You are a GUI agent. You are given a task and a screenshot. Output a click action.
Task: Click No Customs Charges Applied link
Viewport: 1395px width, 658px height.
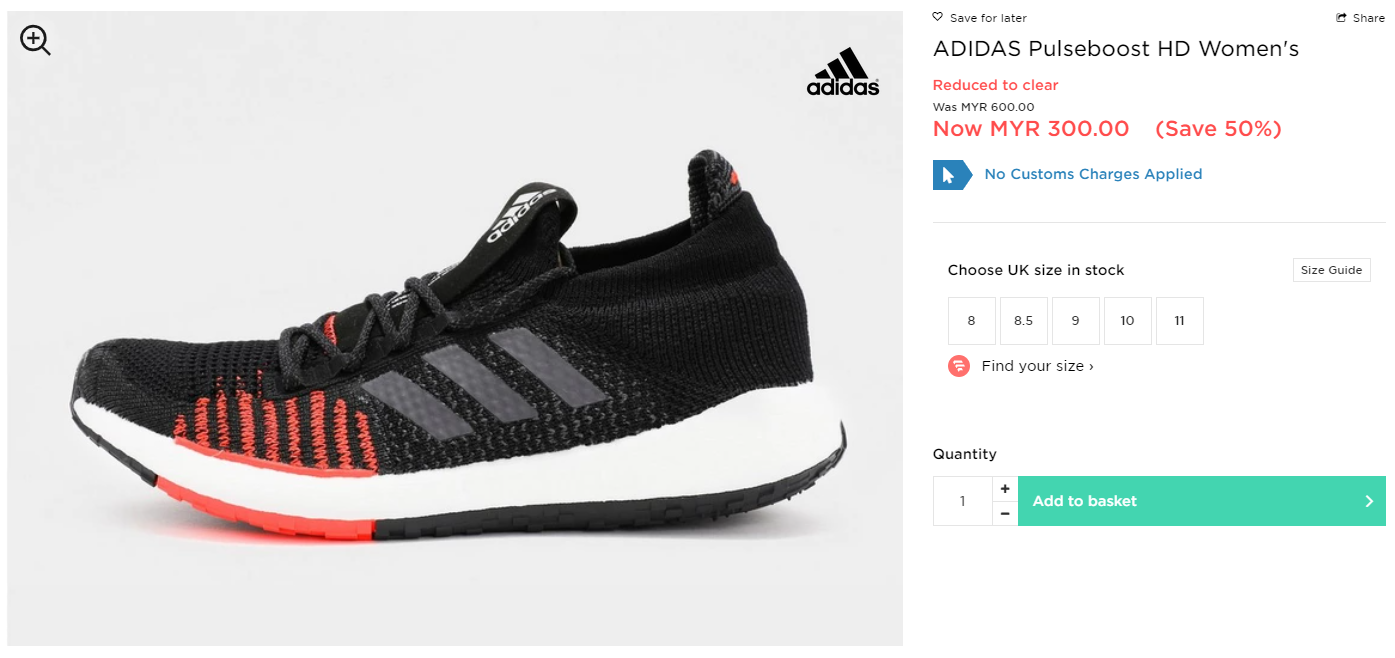(1093, 174)
